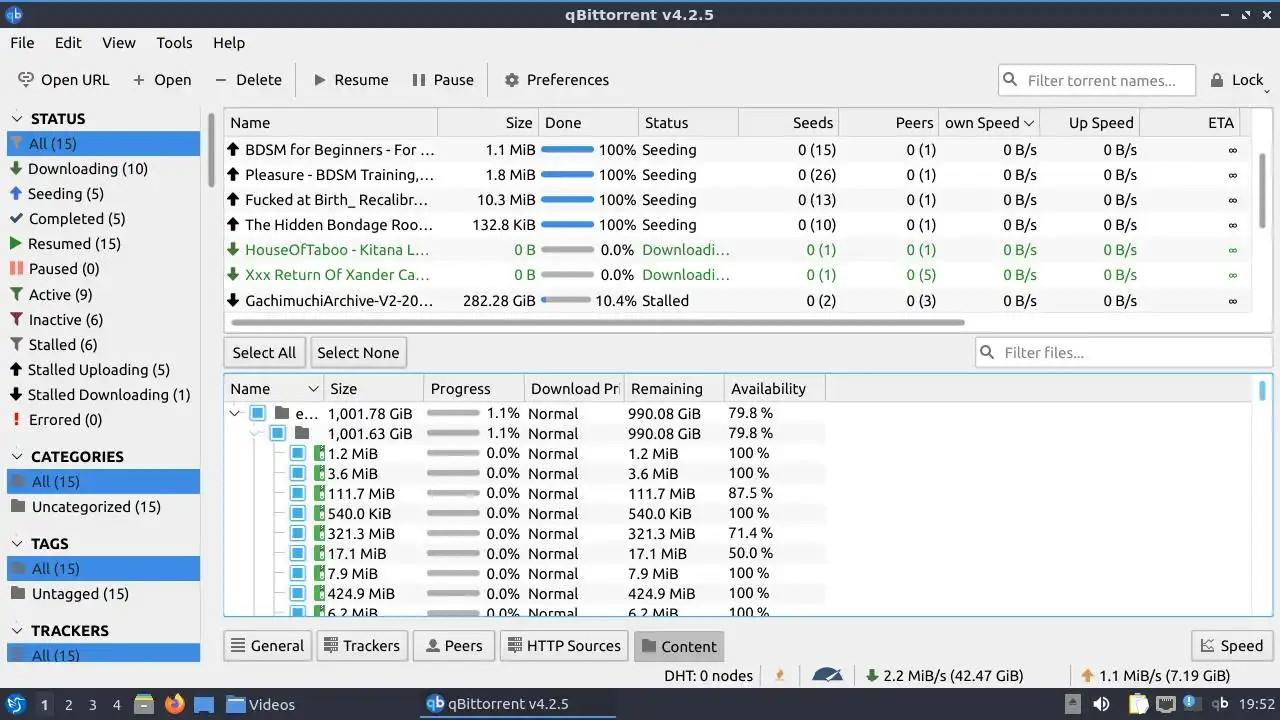Click the Select All button
Screen dimensions: 1280x720
click(264, 353)
